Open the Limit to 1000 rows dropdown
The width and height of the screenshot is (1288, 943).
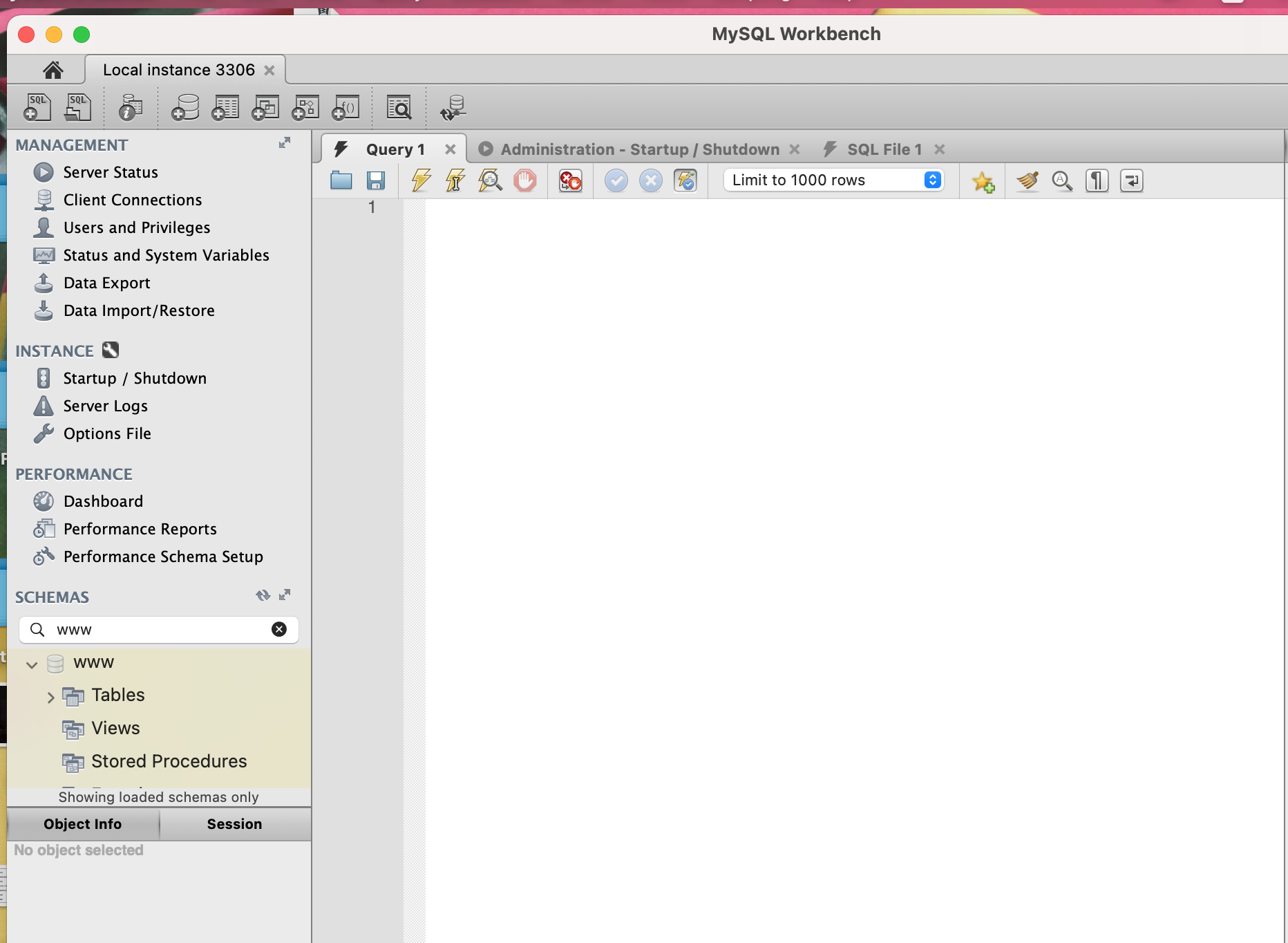tap(833, 180)
